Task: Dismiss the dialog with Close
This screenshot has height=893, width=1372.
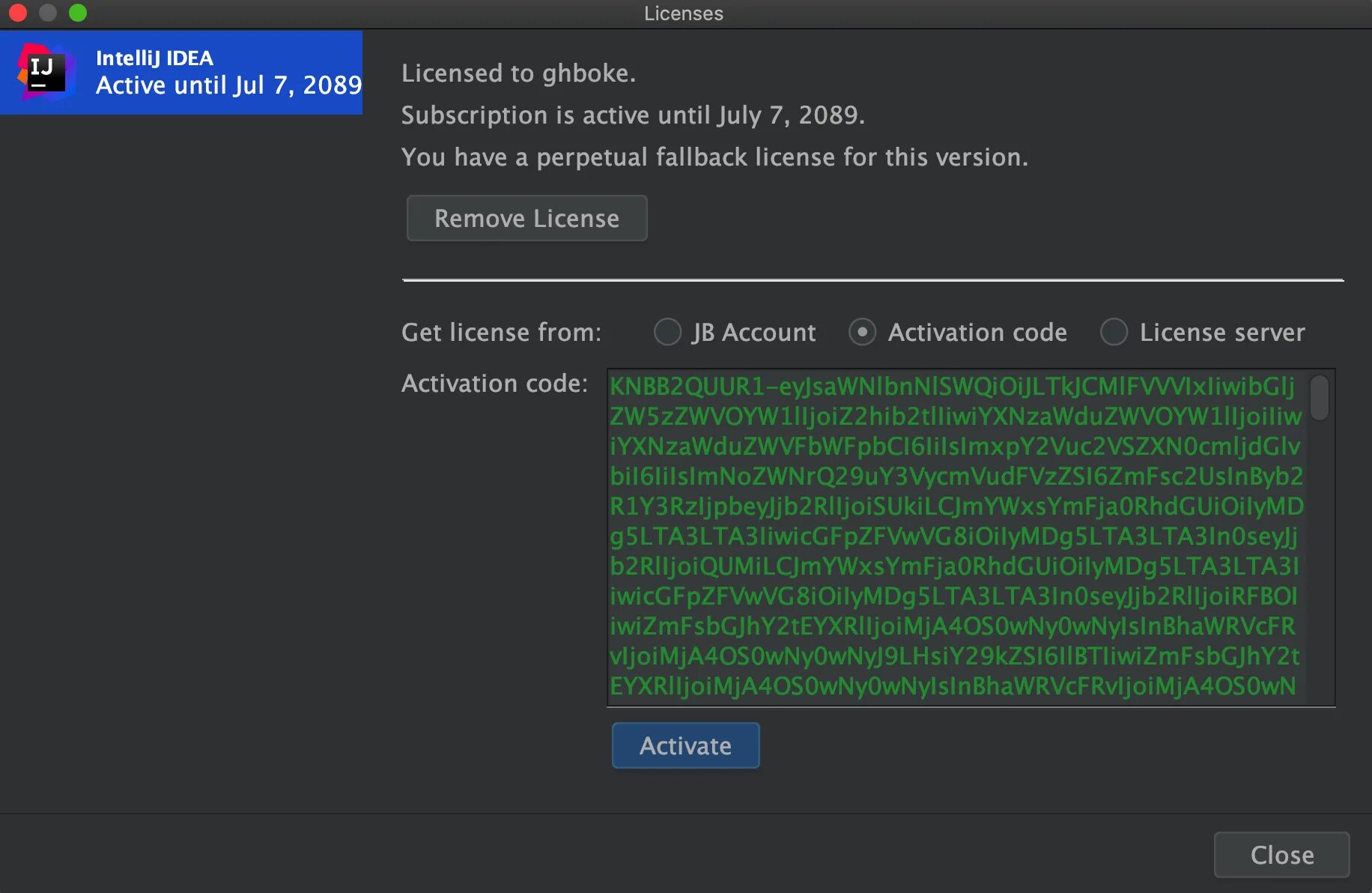Action: click(1281, 855)
